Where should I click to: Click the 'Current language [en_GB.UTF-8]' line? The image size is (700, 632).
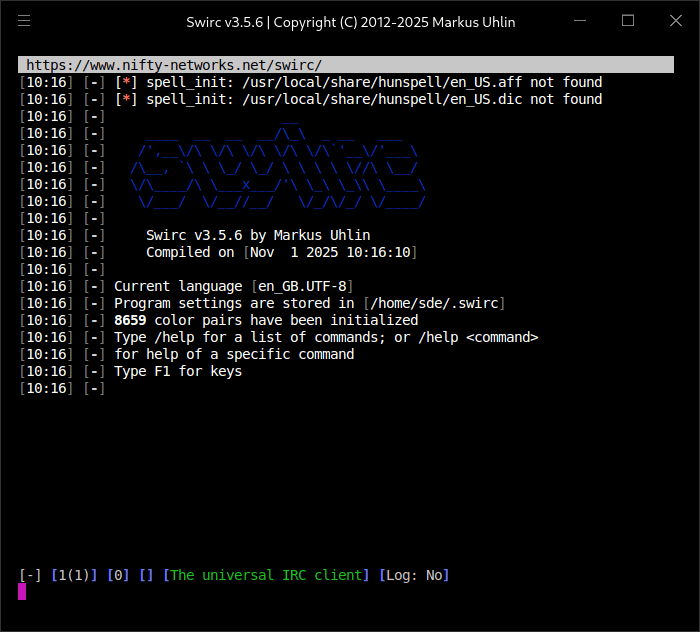point(233,286)
